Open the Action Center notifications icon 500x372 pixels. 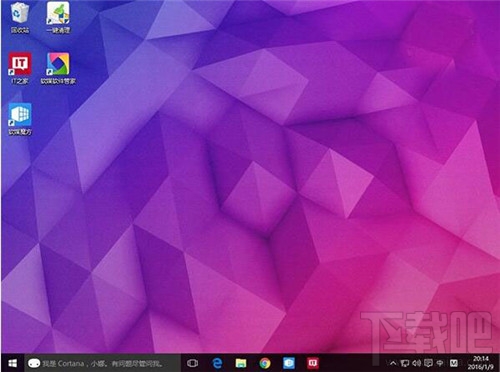click(x=428, y=363)
